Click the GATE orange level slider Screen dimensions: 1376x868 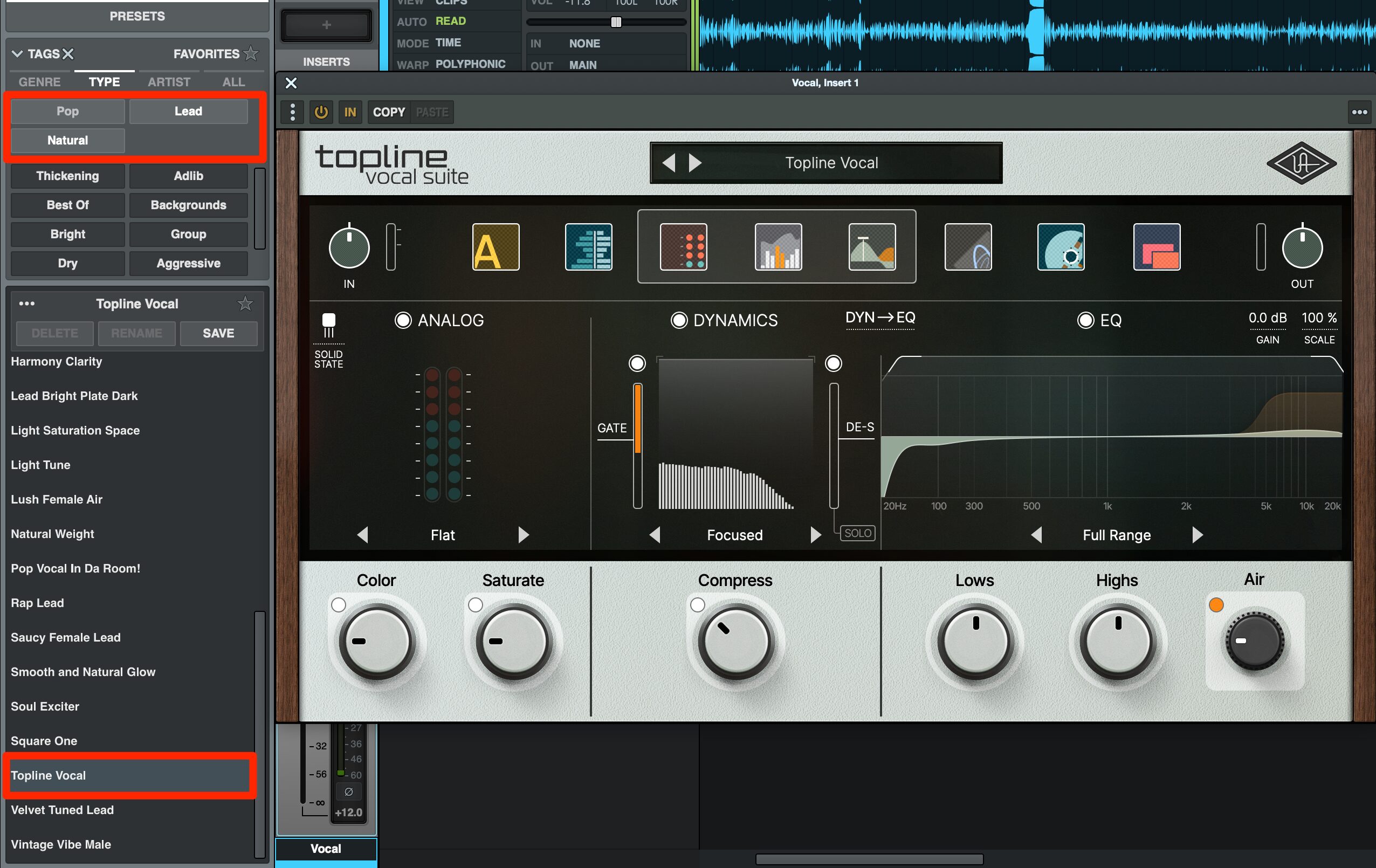click(x=638, y=446)
